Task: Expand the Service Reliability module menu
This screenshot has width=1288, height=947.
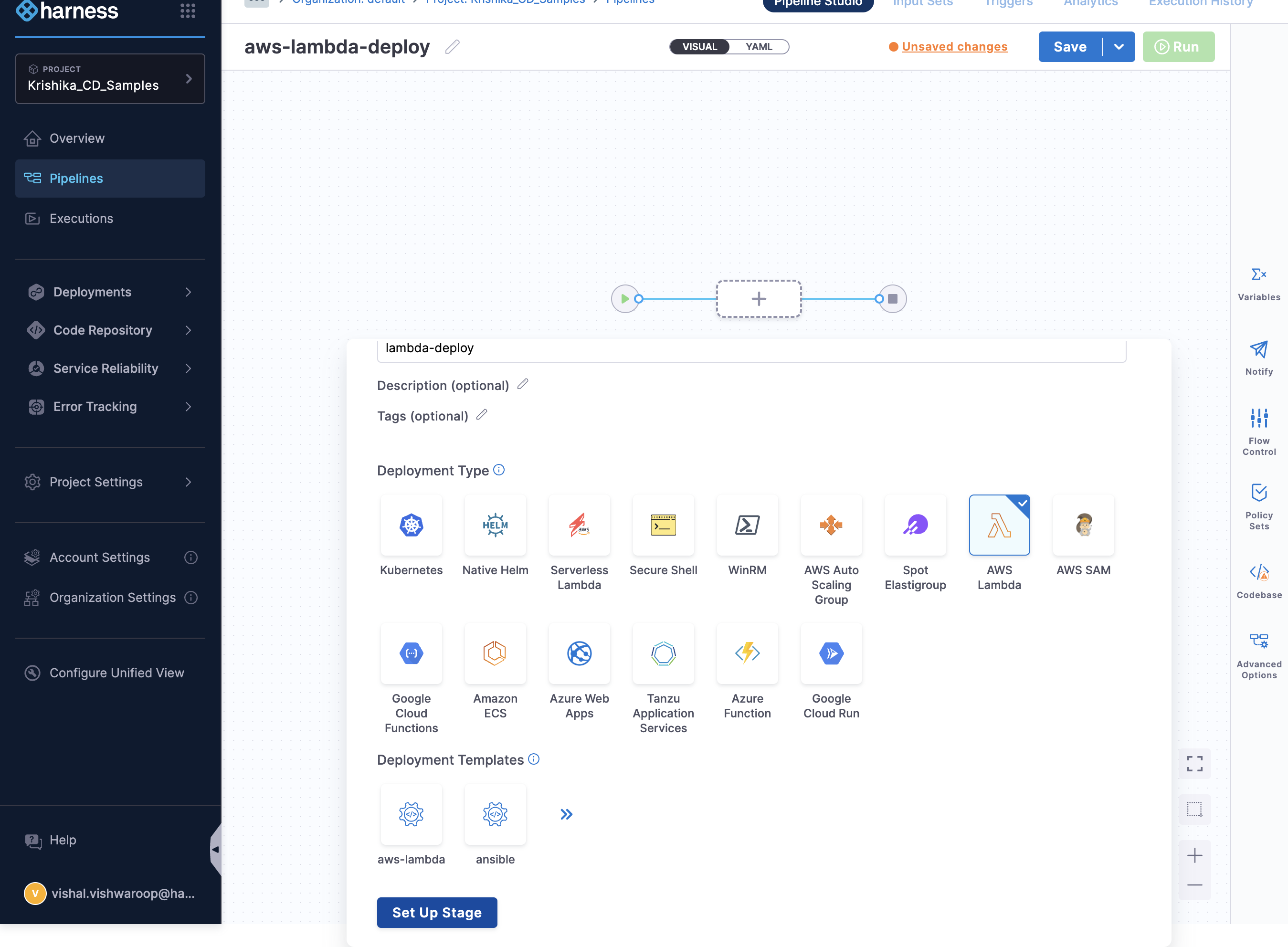Action: coord(110,368)
